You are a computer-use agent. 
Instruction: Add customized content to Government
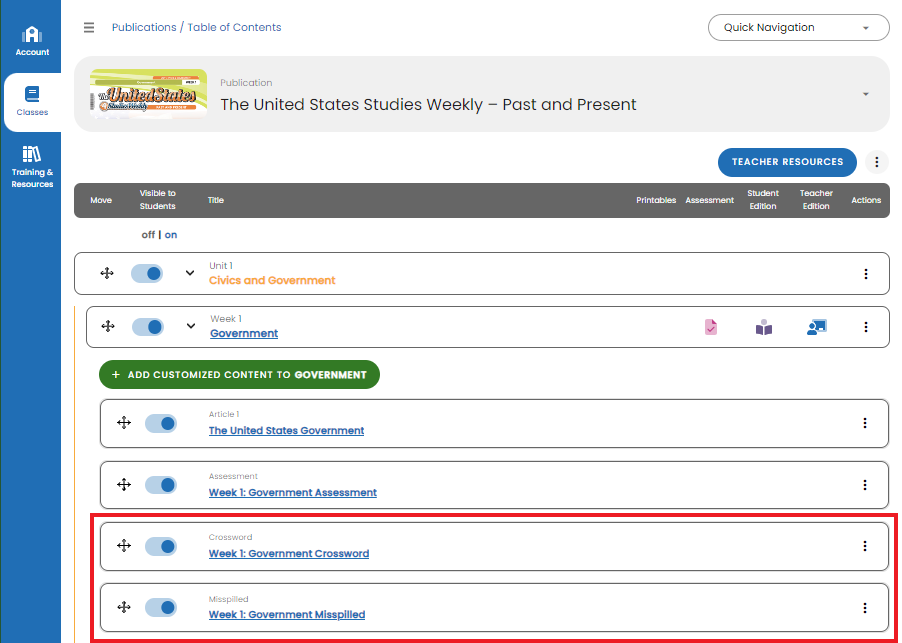coord(239,374)
